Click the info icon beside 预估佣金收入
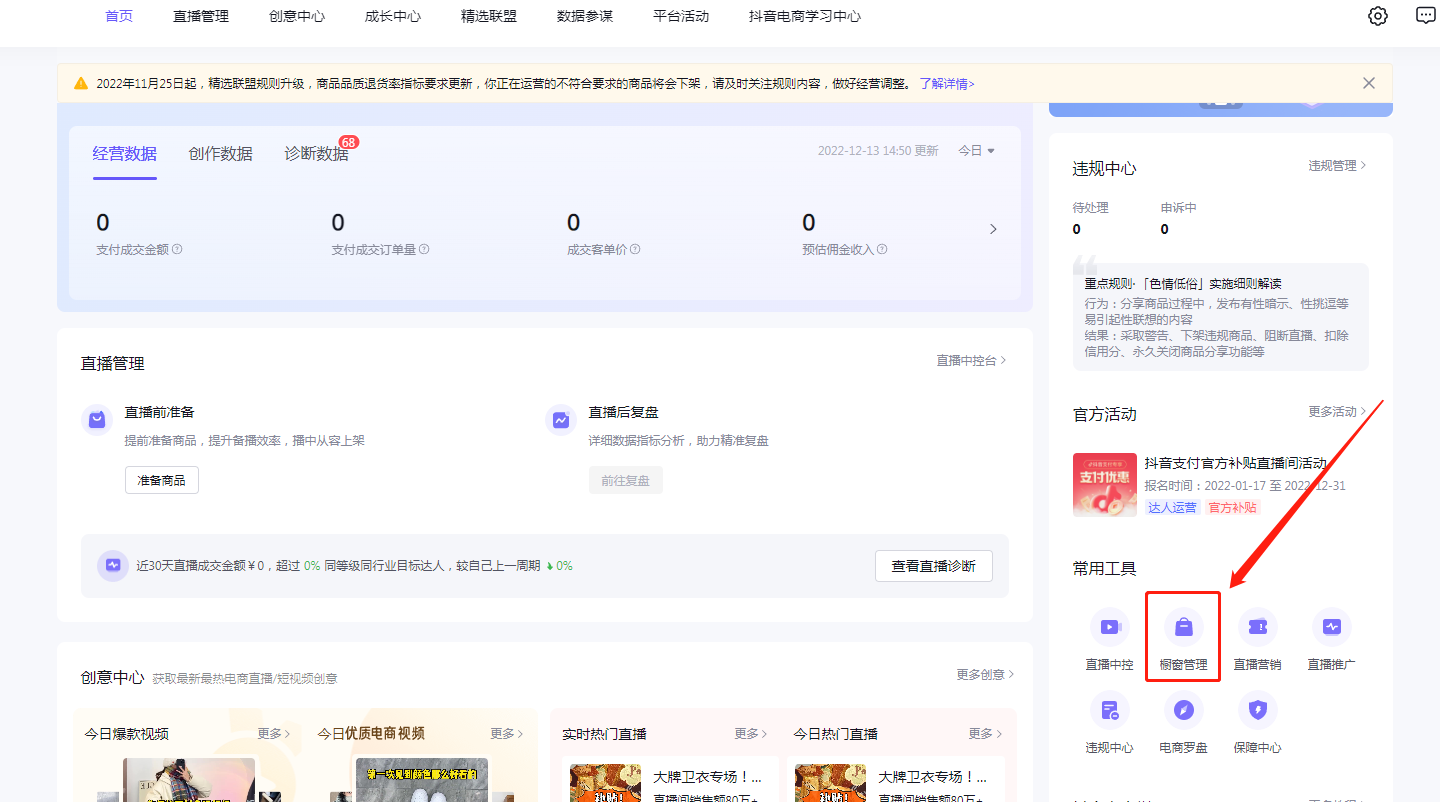1440x802 pixels. (882, 249)
